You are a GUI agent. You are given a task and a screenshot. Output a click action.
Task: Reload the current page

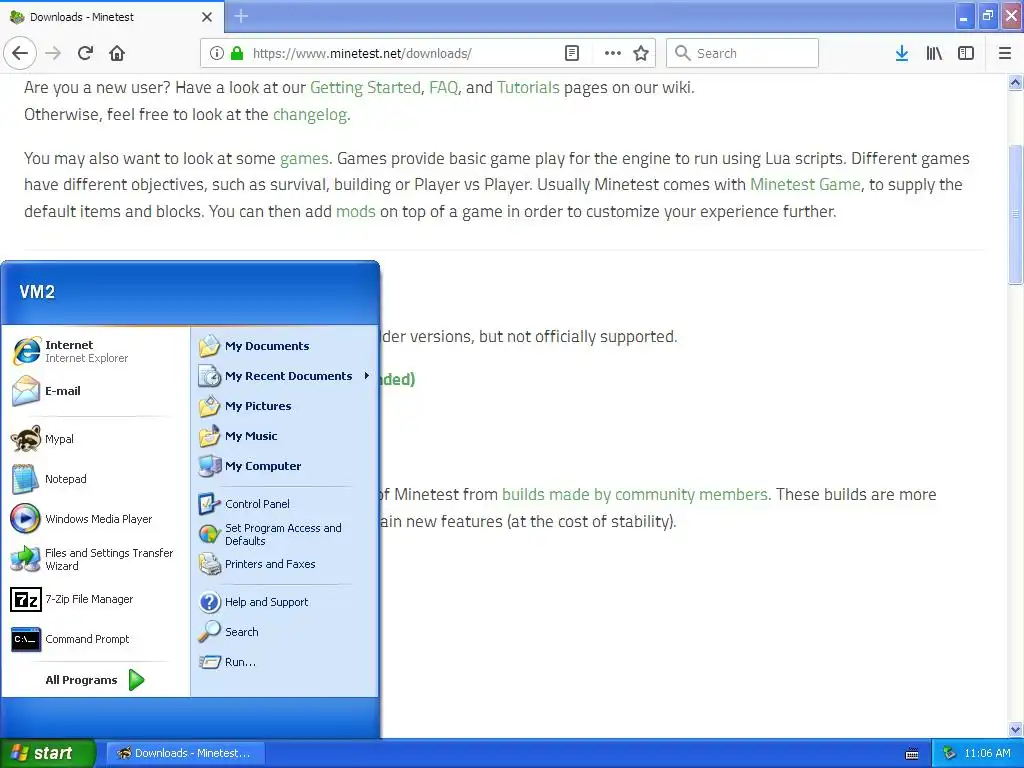tap(85, 54)
